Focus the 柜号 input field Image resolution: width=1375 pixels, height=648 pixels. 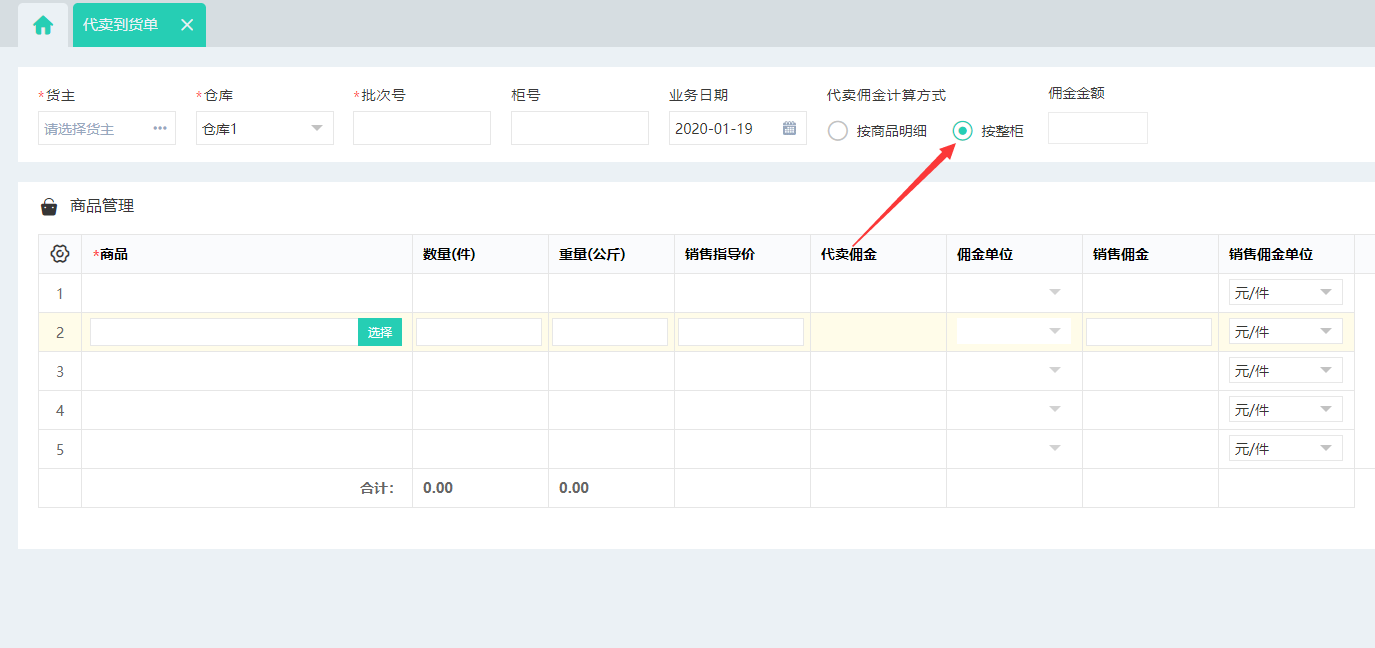[x=580, y=128]
